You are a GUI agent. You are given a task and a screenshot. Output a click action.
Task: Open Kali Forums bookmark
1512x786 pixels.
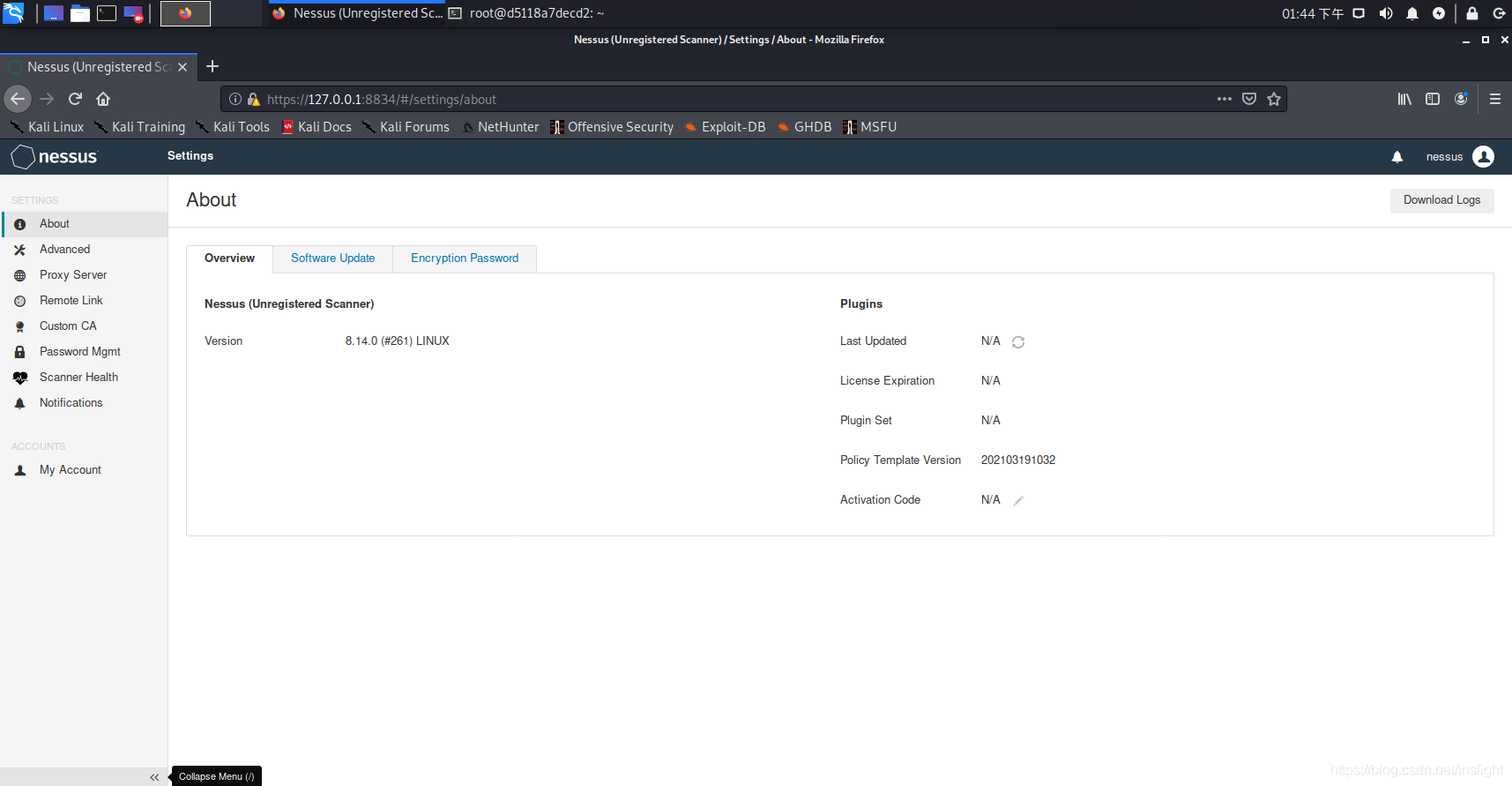[406, 127]
